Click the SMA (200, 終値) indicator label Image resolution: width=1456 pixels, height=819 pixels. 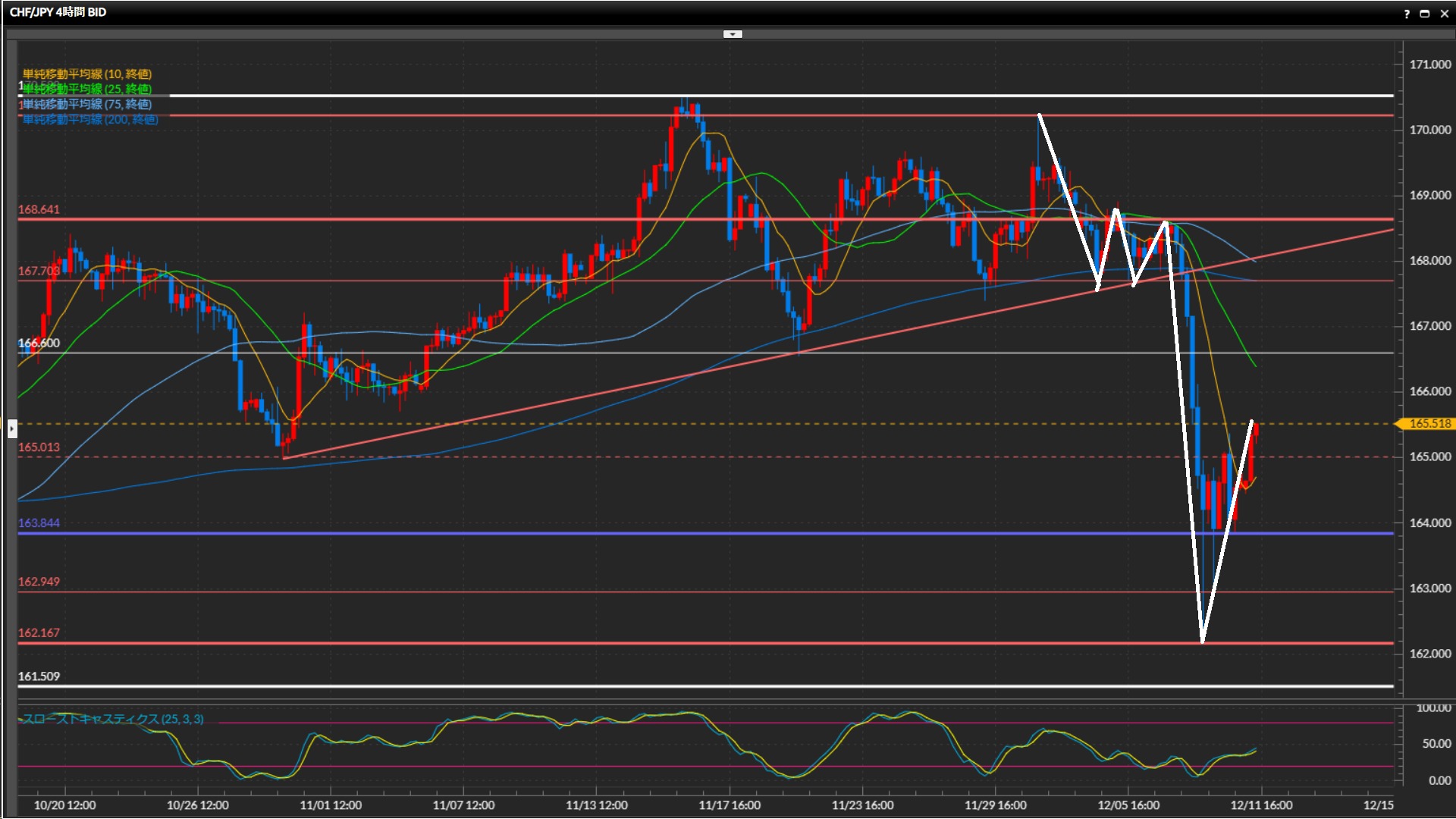tap(89, 119)
